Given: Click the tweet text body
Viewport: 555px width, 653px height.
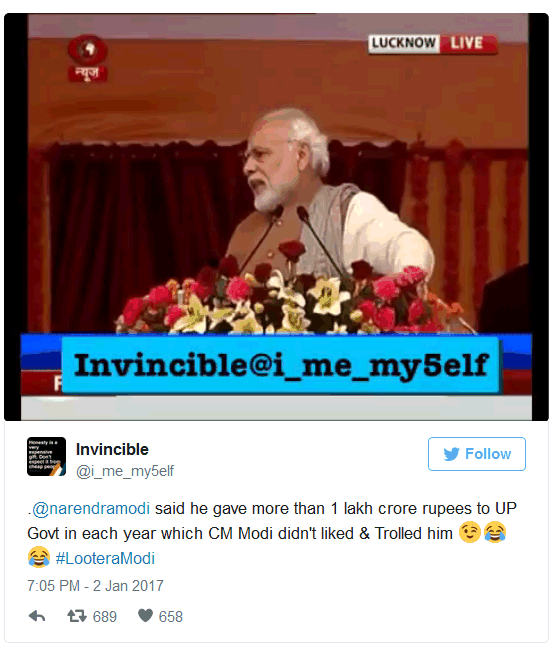Looking at the screenshot, I should click(x=272, y=533).
